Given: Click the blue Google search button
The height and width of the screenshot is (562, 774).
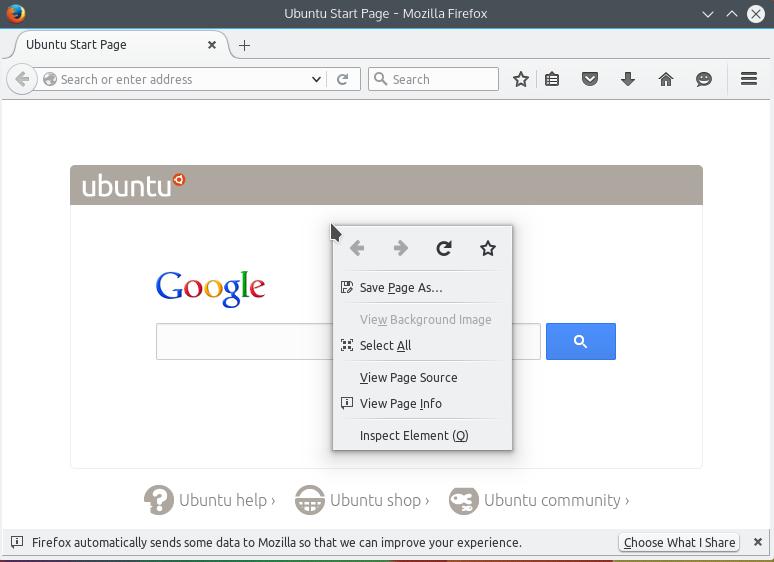Looking at the screenshot, I should [580, 342].
